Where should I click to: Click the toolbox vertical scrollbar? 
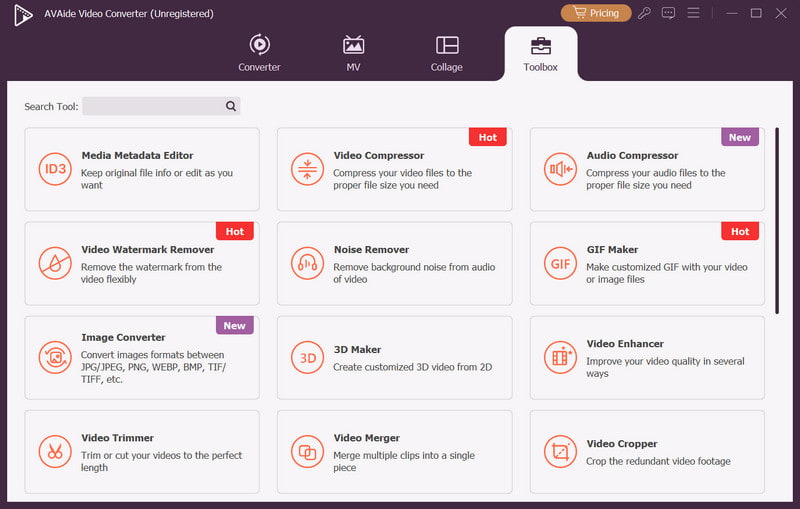point(777,221)
